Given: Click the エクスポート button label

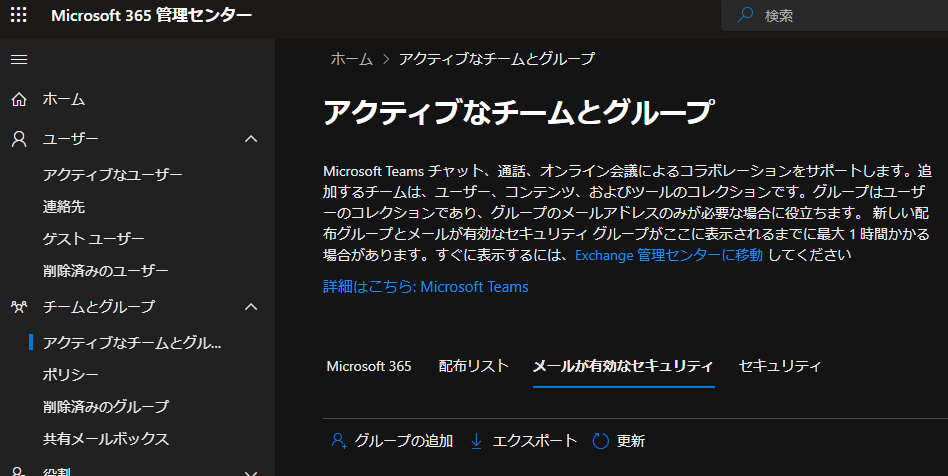Looking at the screenshot, I should coord(534,441).
